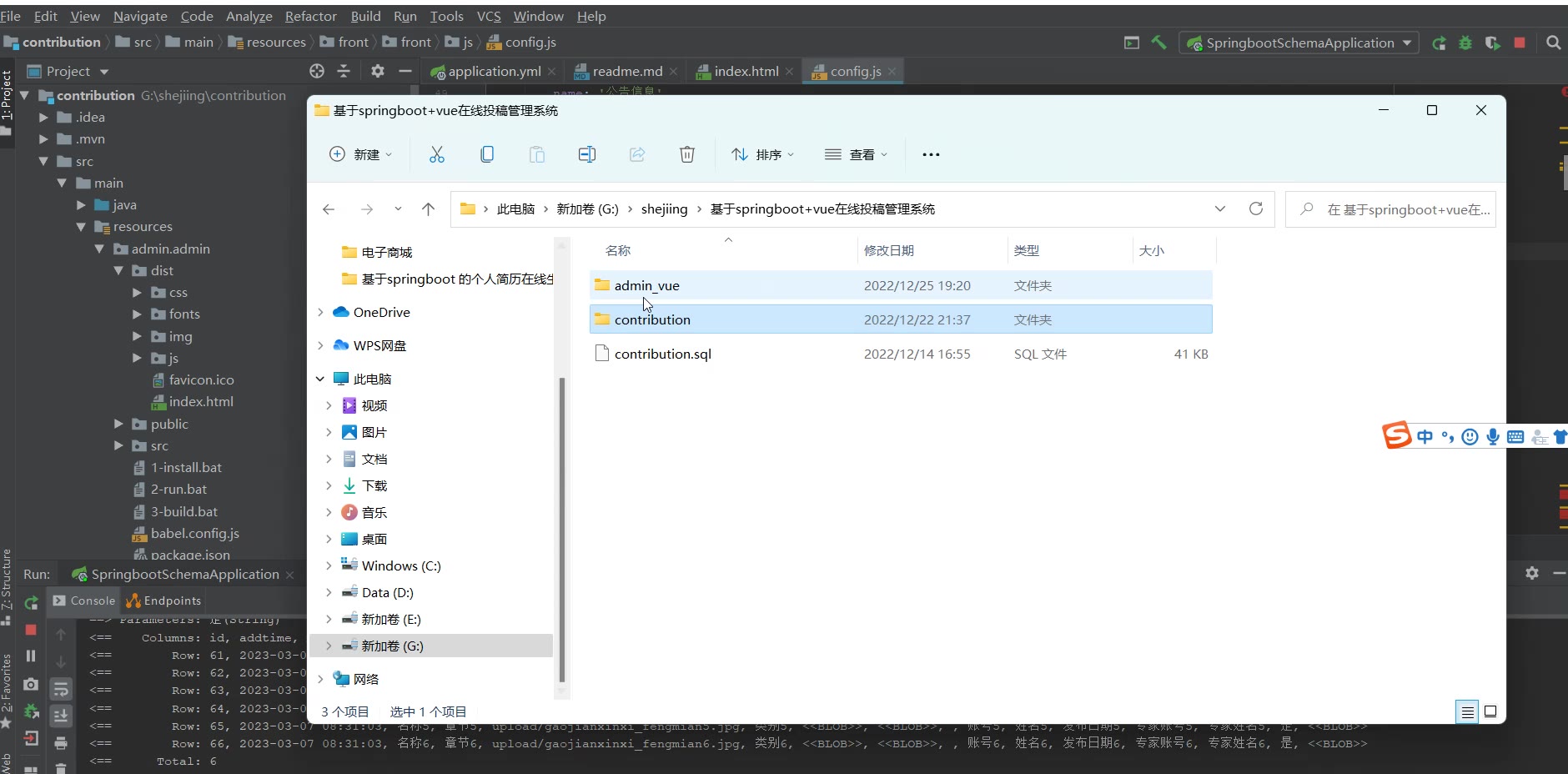Screen dimensions: 1568x774
Task: Expand the OneDrive node in navigation pane
Action: pos(320,312)
